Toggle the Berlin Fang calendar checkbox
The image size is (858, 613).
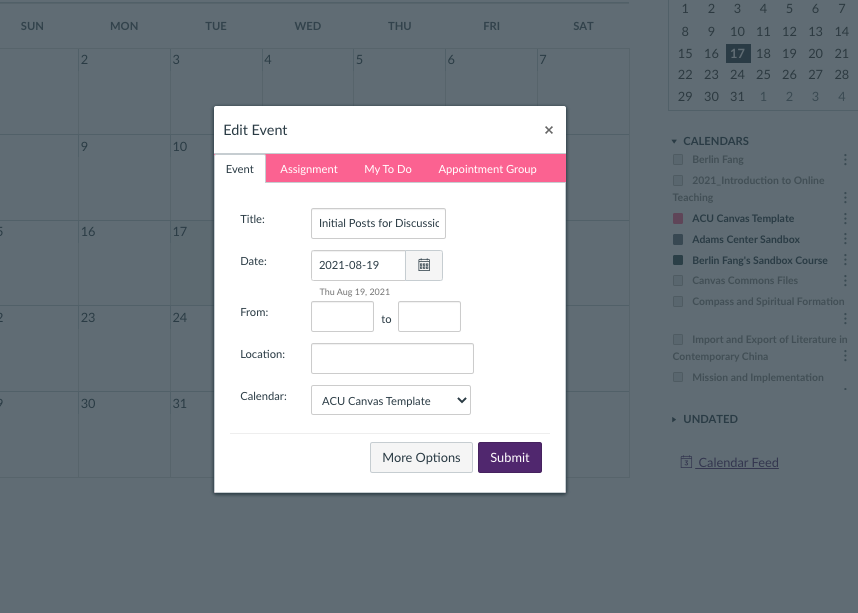tap(678, 160)
